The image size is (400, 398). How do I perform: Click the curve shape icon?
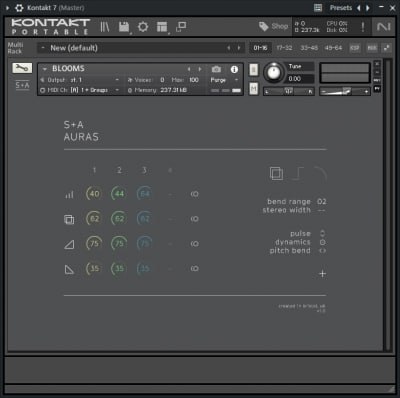tap(320, 173)
